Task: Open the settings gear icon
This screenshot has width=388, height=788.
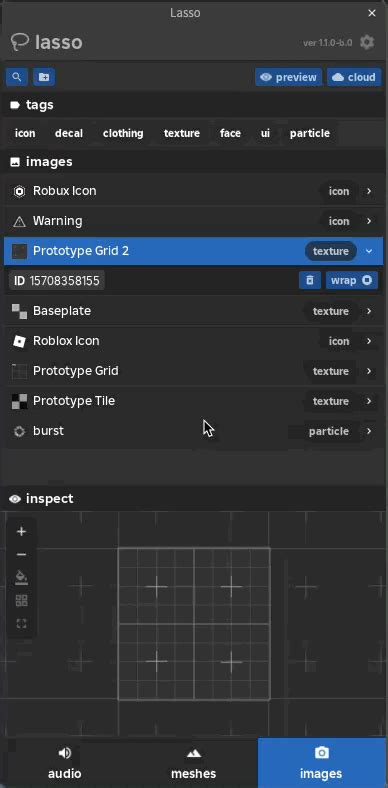Action: (x=367, y=42)
